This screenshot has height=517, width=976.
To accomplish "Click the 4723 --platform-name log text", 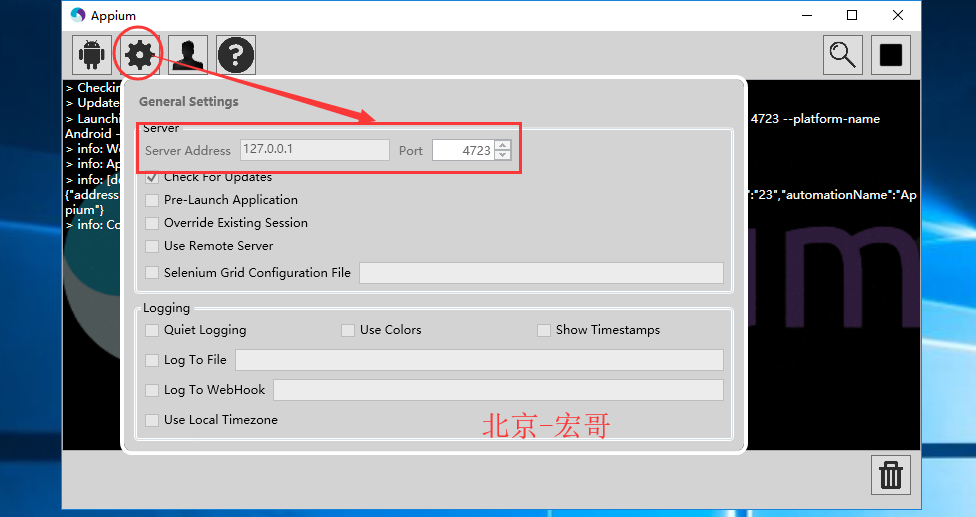I will click(815, 119).
